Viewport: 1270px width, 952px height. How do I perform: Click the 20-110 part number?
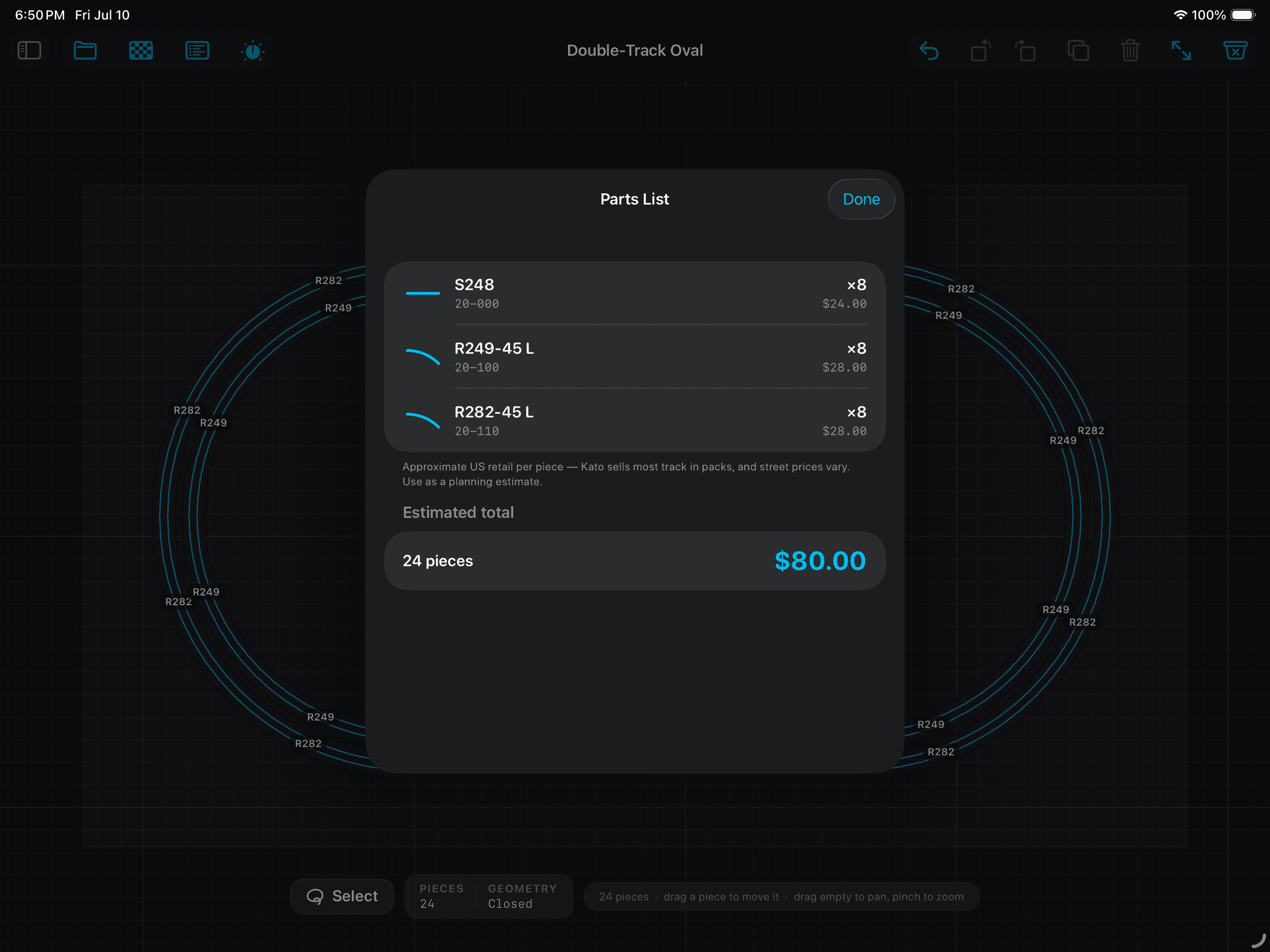coord(476,431)
